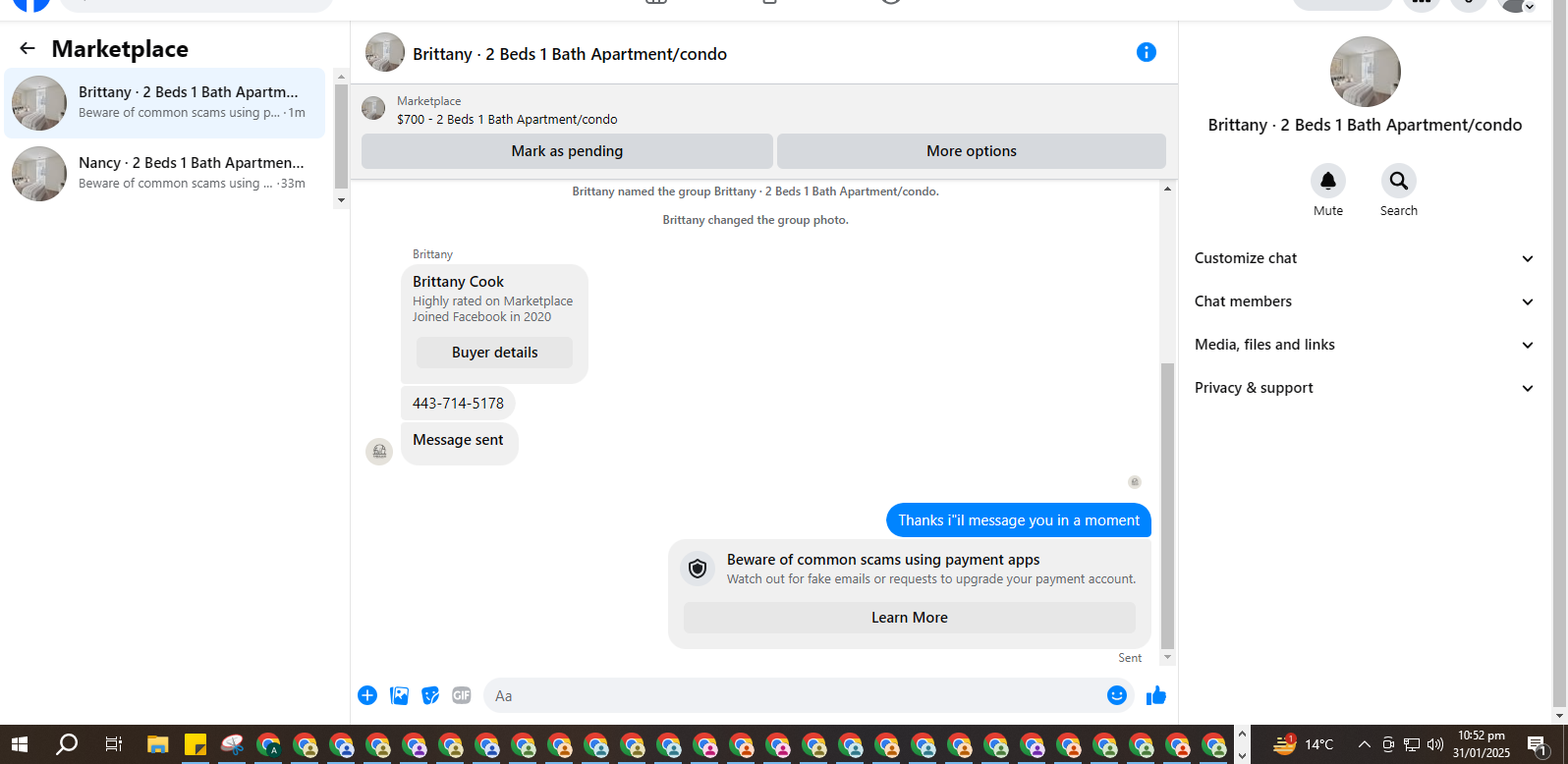Open More options for the listing
This screenshot has height=764, width=1568.
(972, 151)
